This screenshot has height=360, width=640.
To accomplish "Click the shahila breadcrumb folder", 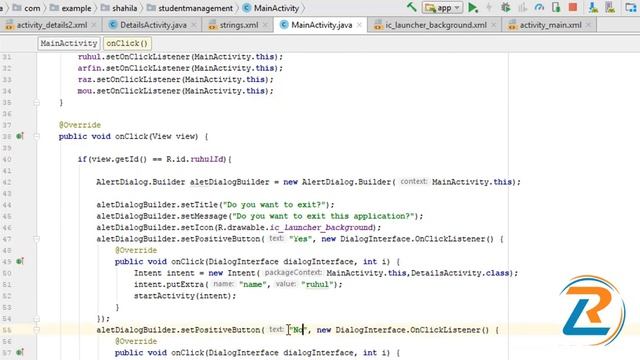I will coord(119,8).
